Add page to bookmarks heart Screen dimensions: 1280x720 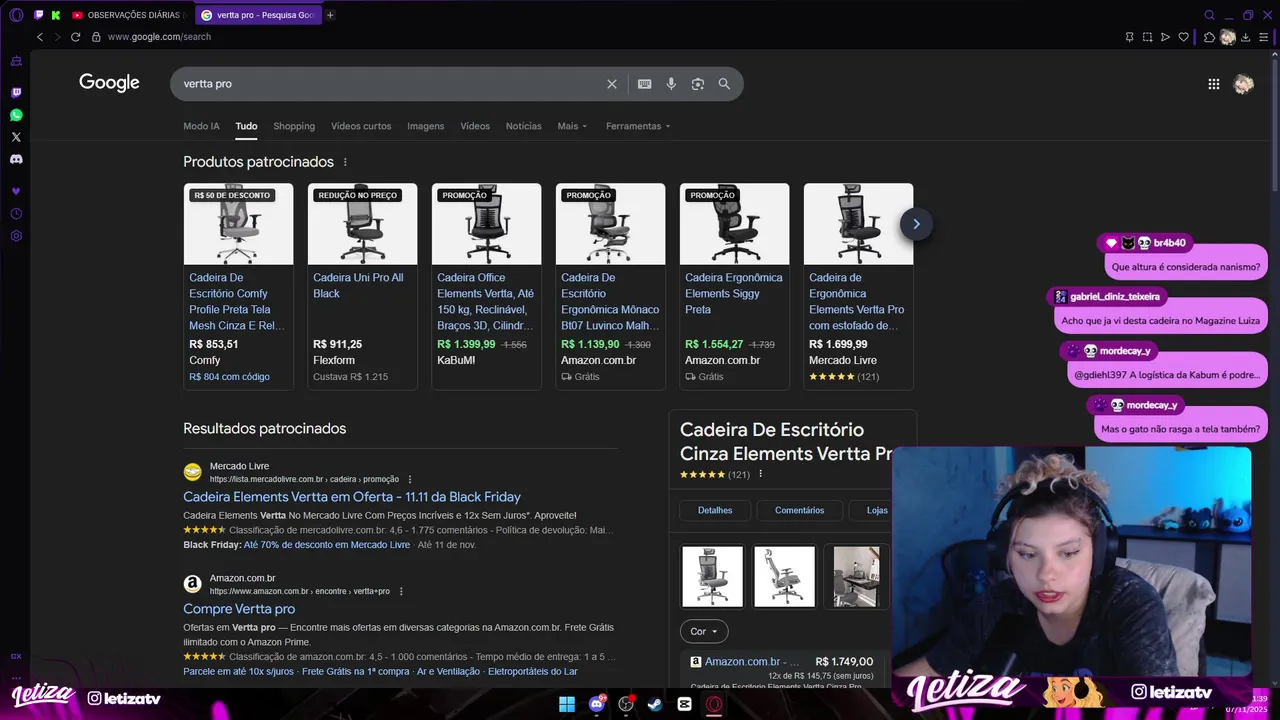pyautogui.click(x=1183, y=37)
